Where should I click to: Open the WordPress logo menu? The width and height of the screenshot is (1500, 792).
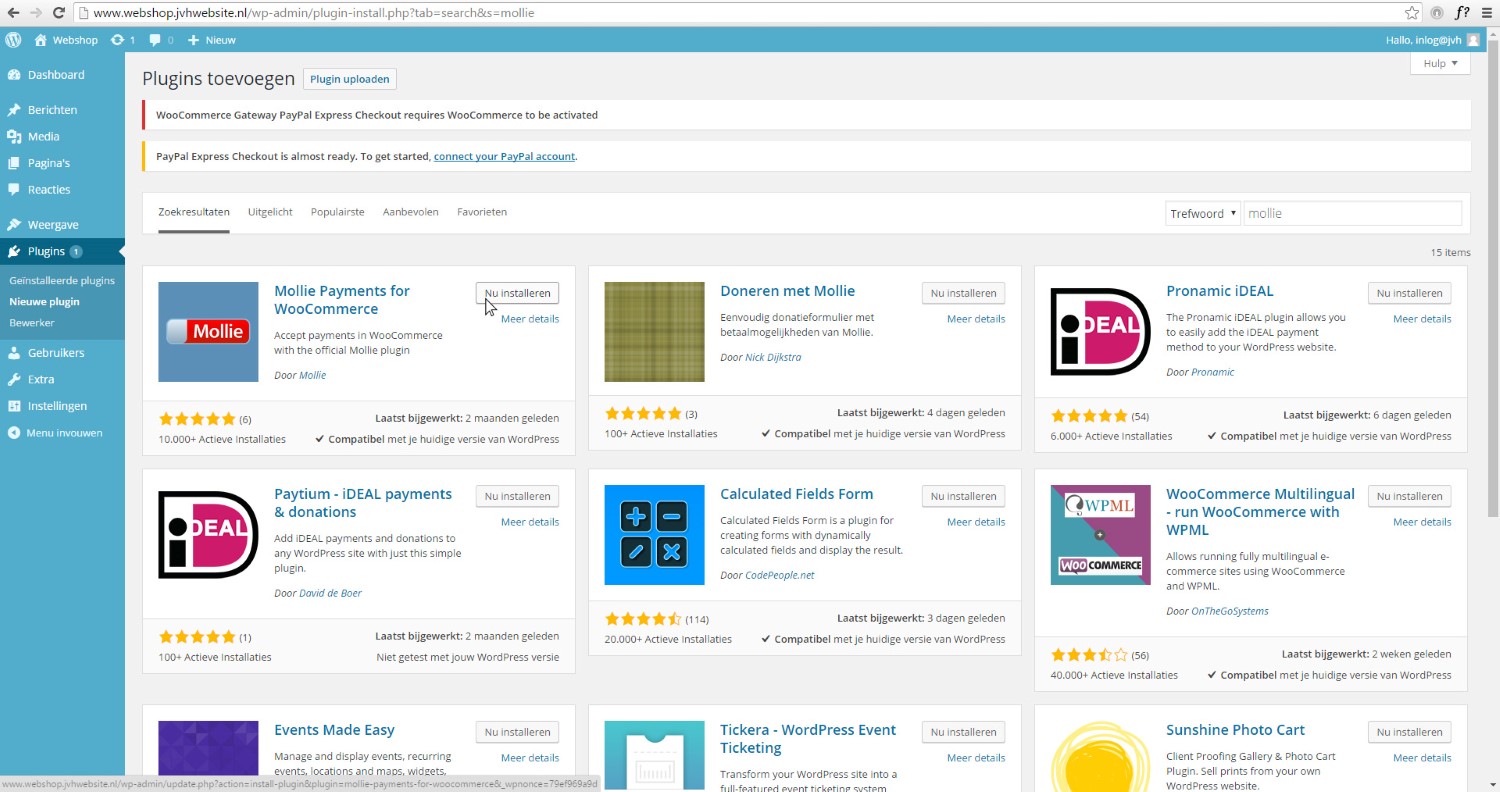click(13, 40)
